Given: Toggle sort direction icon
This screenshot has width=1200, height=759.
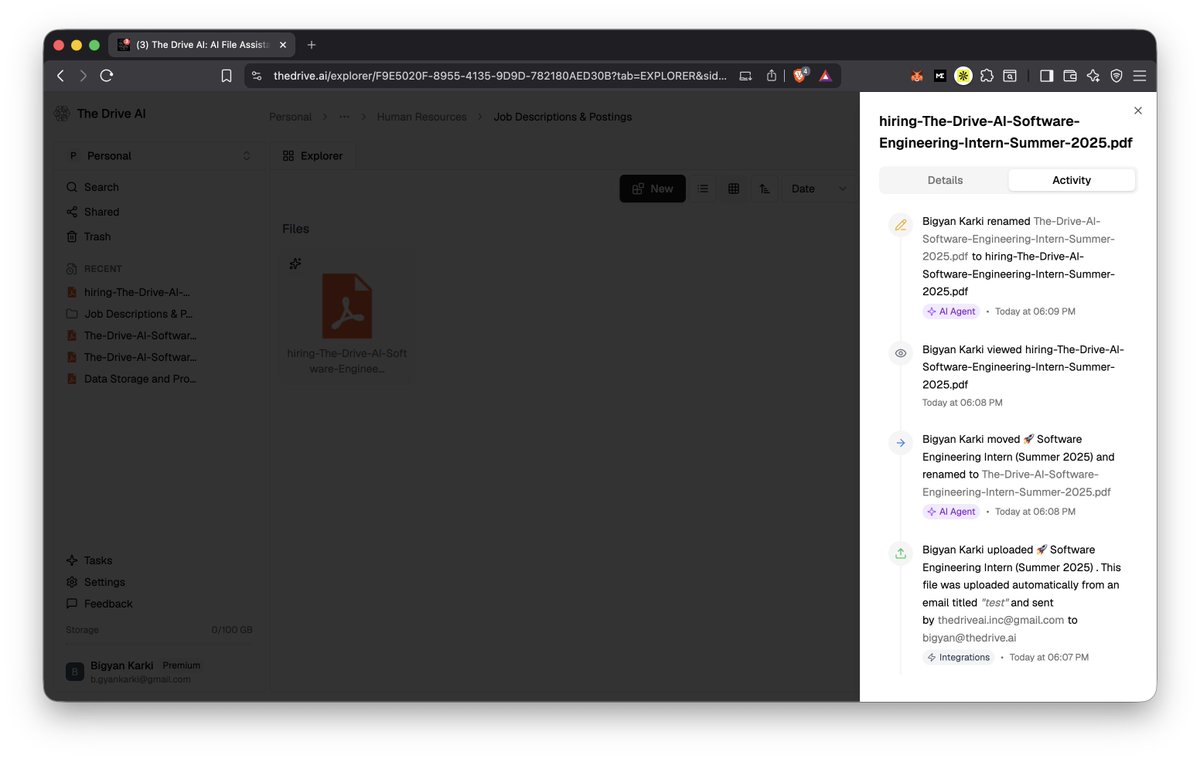Looking at the screenshot, I should [x=765, y=189].
